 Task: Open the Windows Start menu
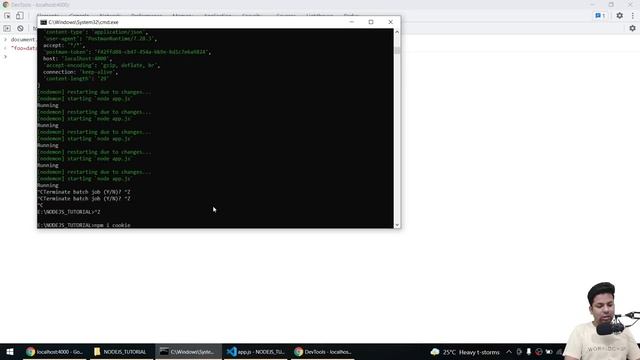[x=10, y=351]
